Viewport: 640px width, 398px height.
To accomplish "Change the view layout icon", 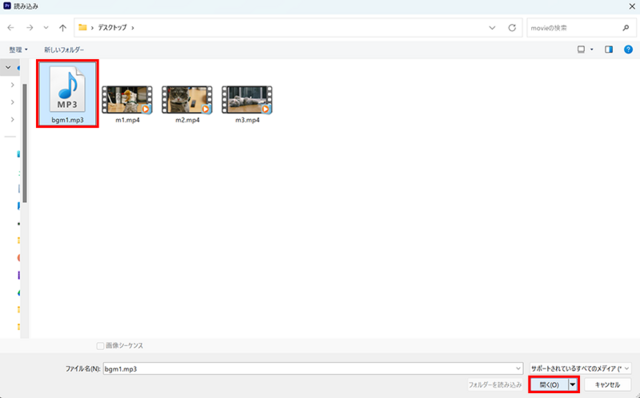I will [x=581, y=49].
